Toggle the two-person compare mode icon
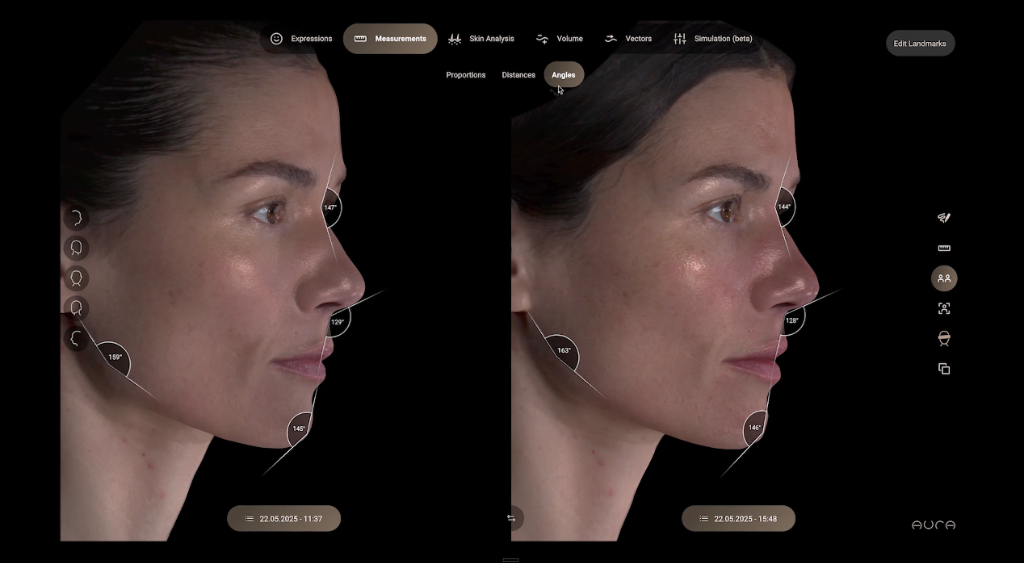Screen dimensions: 1024x563 [x=944, y=278]
